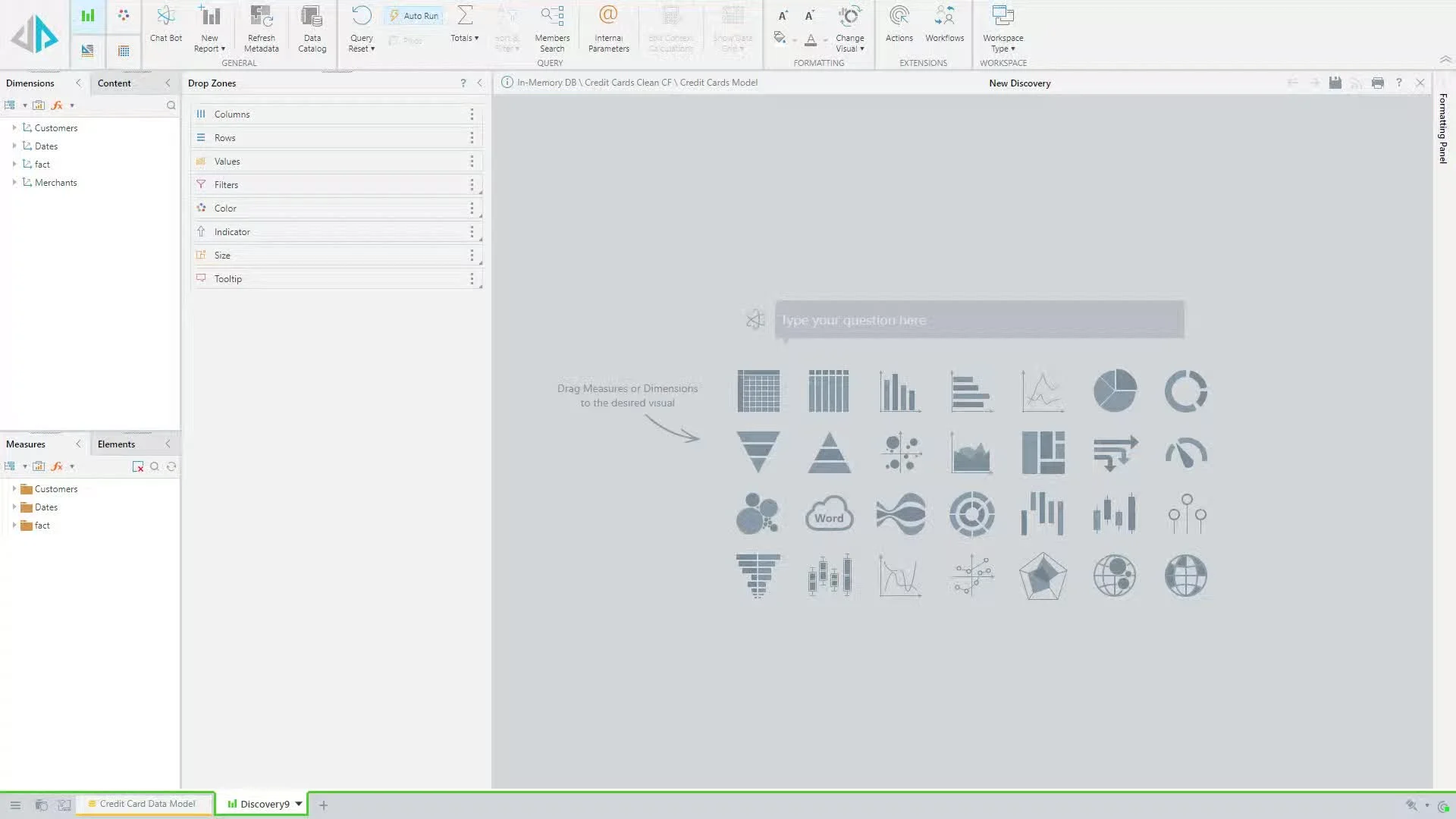
Task: Expand the Merchants dimension tree
Action: click(14, 183)
